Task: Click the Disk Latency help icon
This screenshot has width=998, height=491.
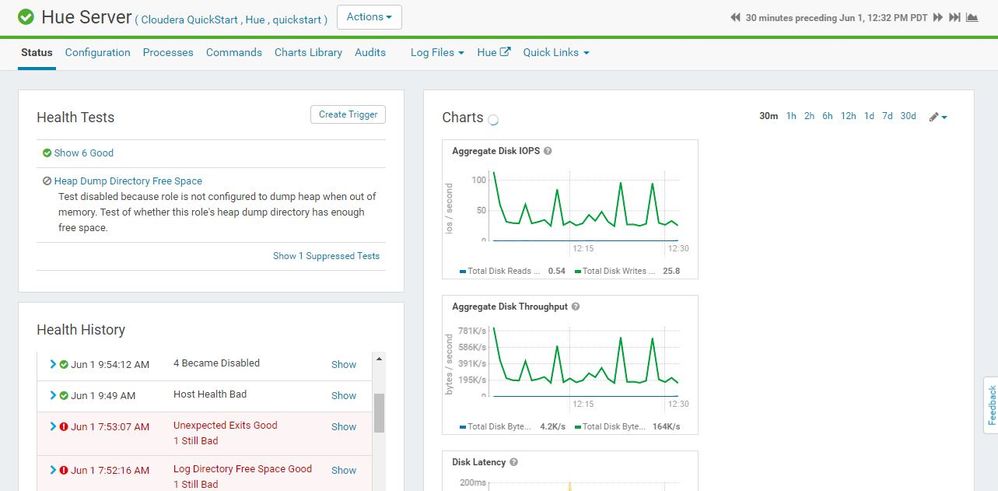Action: click(514, 462)
